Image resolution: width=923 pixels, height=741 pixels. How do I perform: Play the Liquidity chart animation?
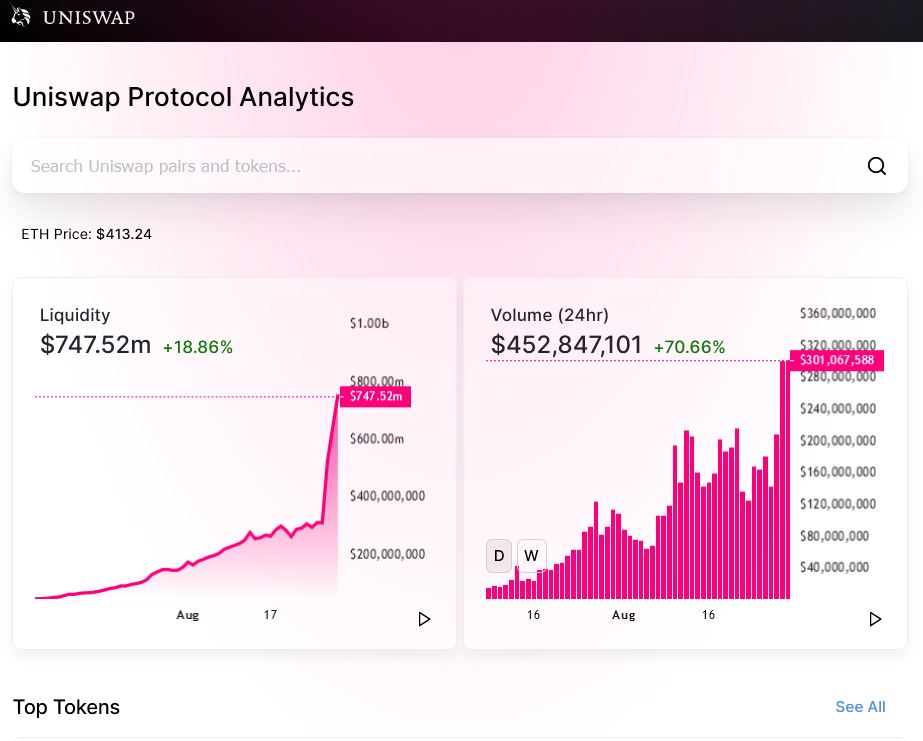[x=424, y=619]
